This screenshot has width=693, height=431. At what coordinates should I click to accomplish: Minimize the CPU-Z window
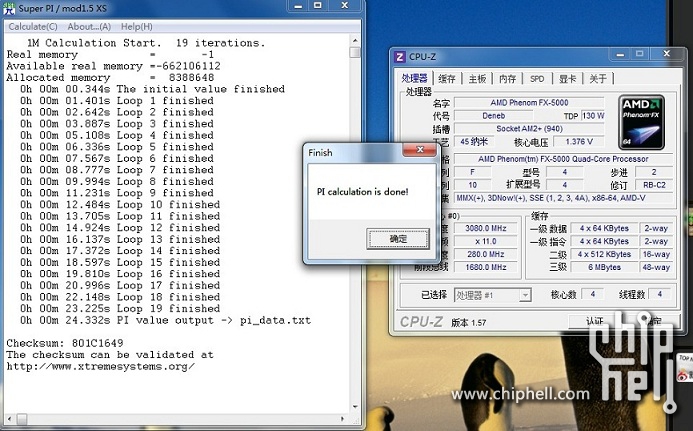pyautogui.click(x=621, y=55)
